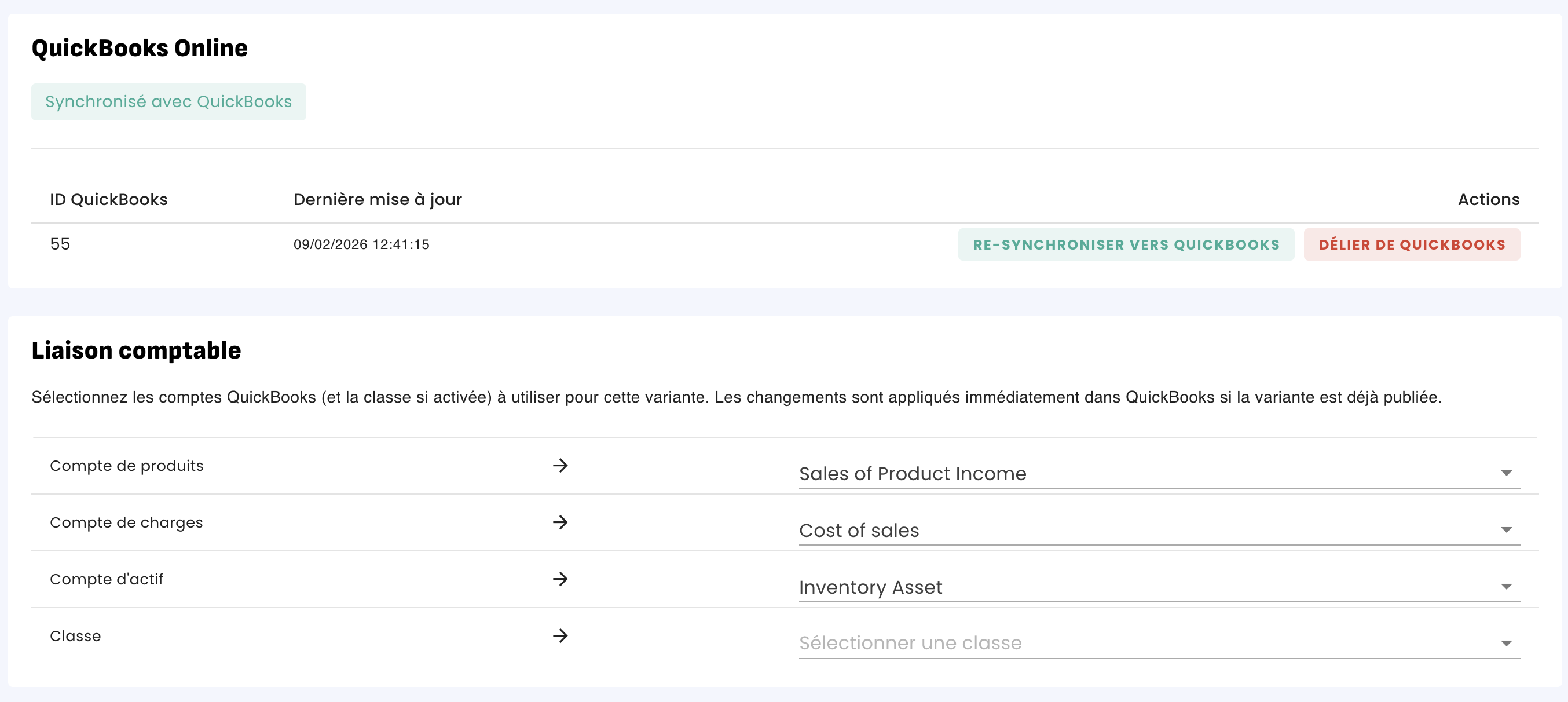Image resolution: width=1568 pixels, height=702 pixels.
Task: Click the arrow icon beside Compte de produits
Action: (560, 465)
